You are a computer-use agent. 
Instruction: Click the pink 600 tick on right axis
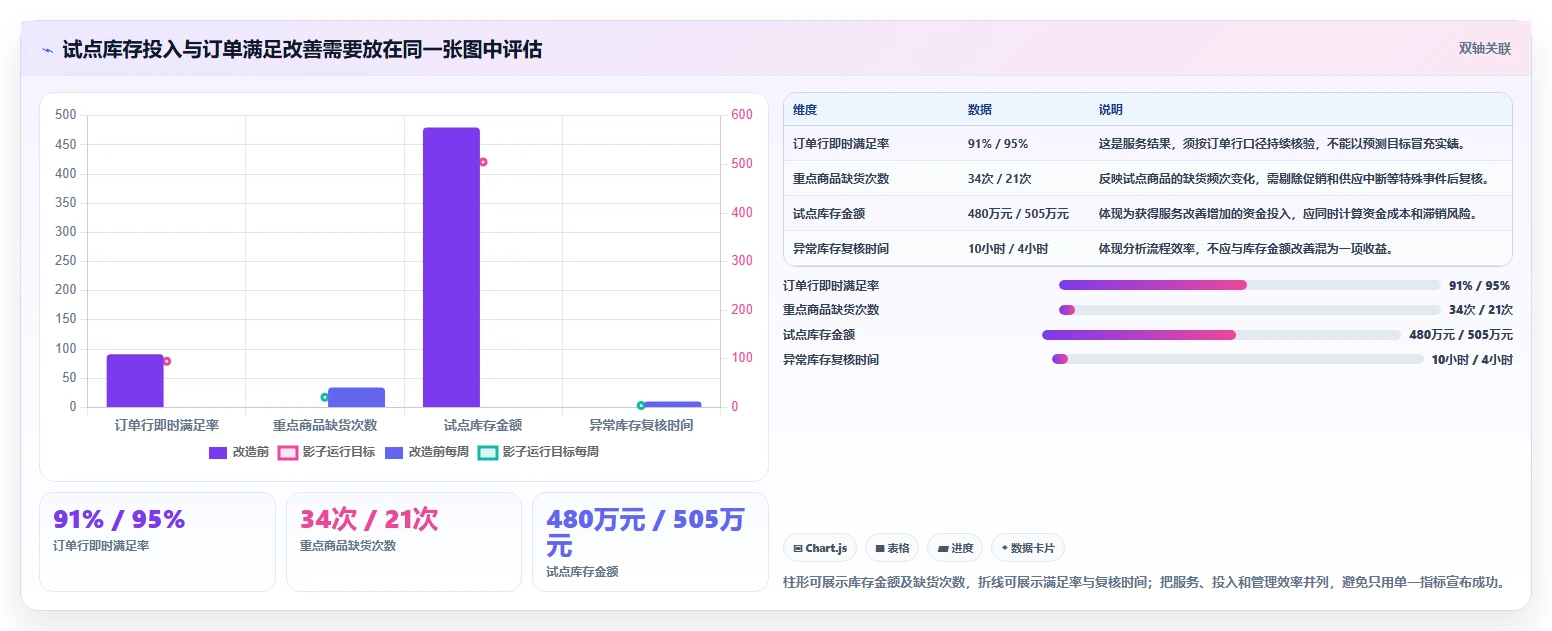742,115
